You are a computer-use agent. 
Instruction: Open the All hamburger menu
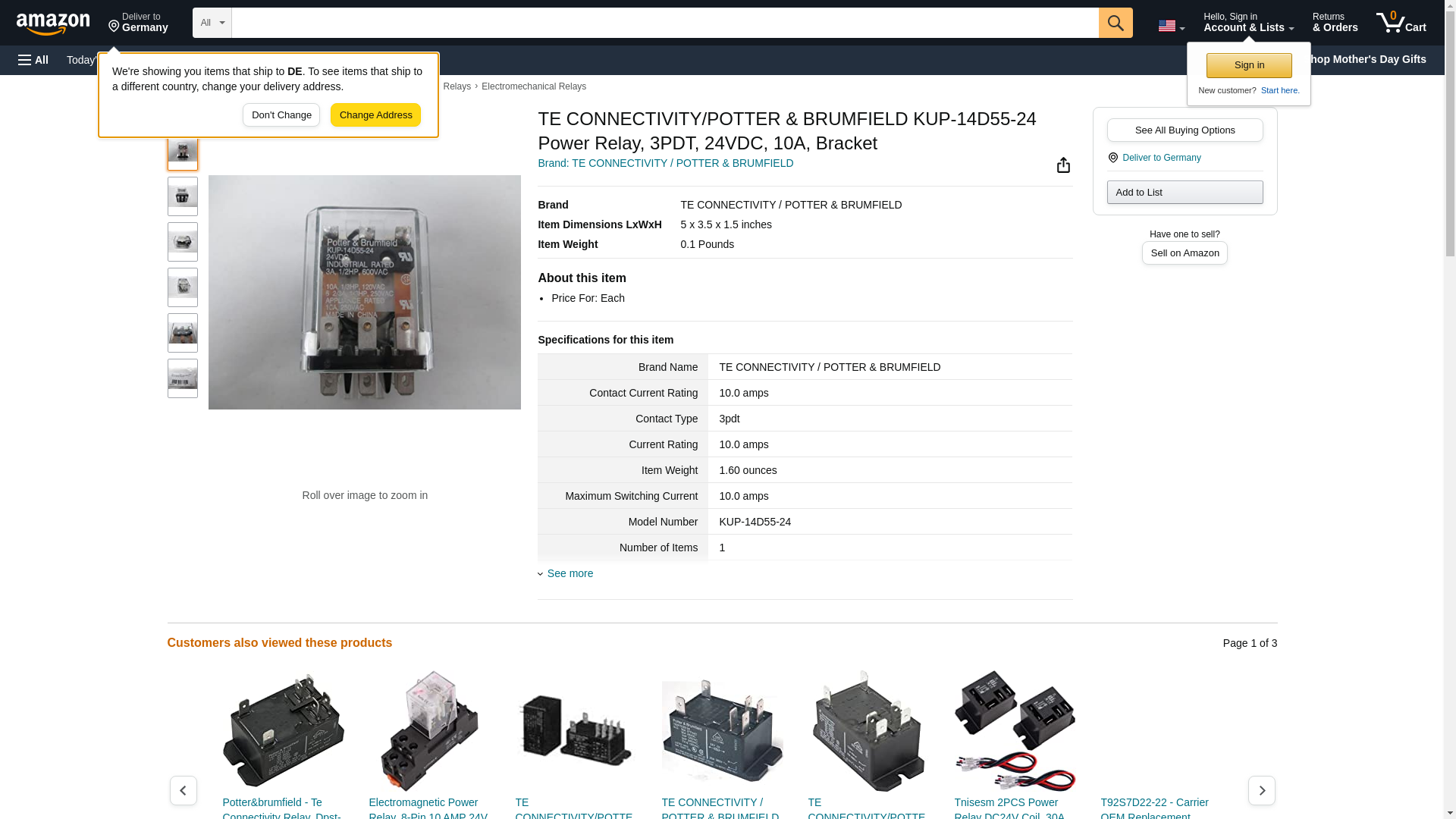pos(33,60)
